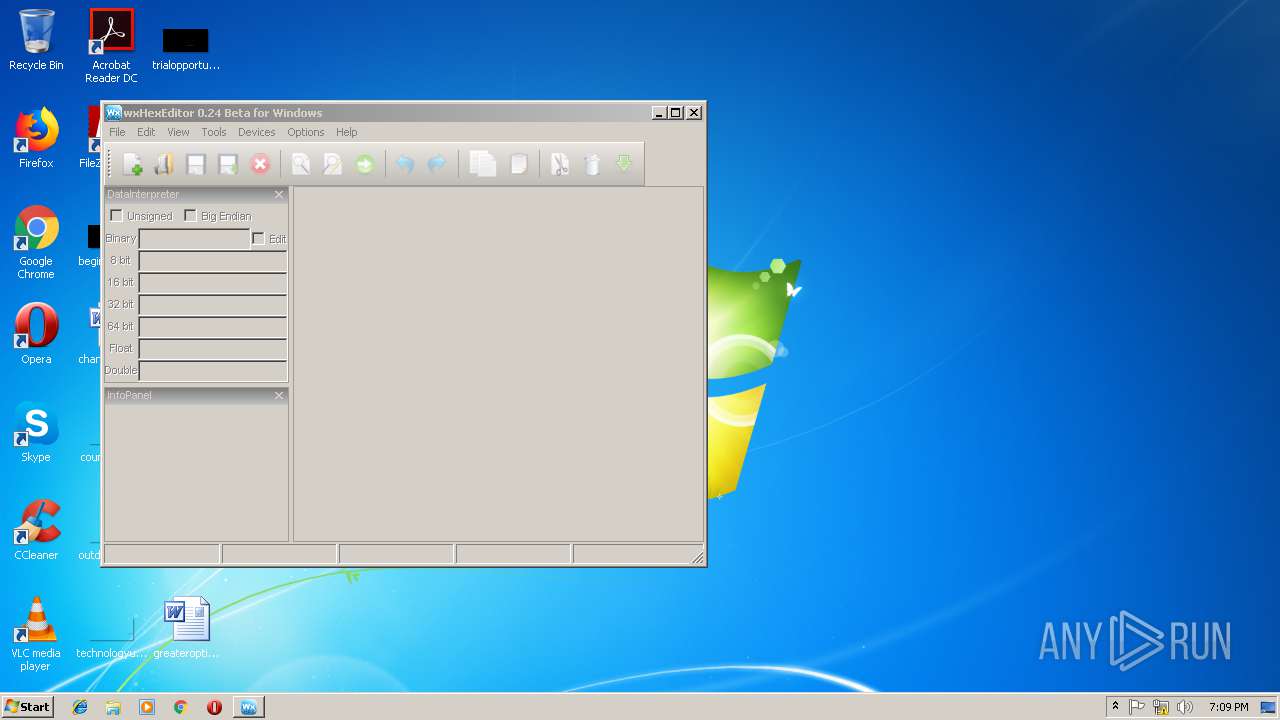Click the Opera taskbar icon
1280x720 pixels.
(x=214, y=707)
